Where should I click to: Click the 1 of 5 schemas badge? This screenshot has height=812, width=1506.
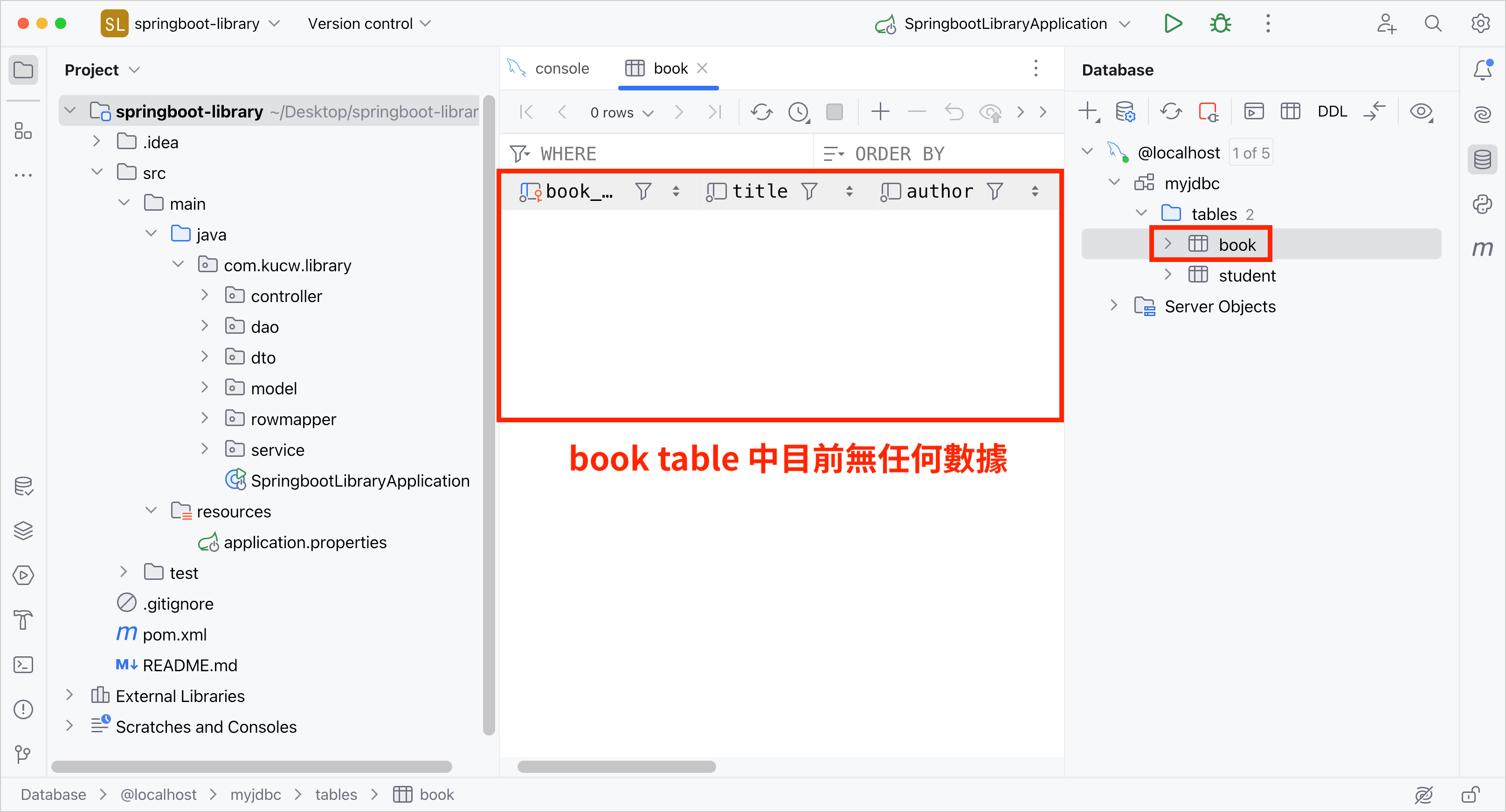pos(1251,152)
